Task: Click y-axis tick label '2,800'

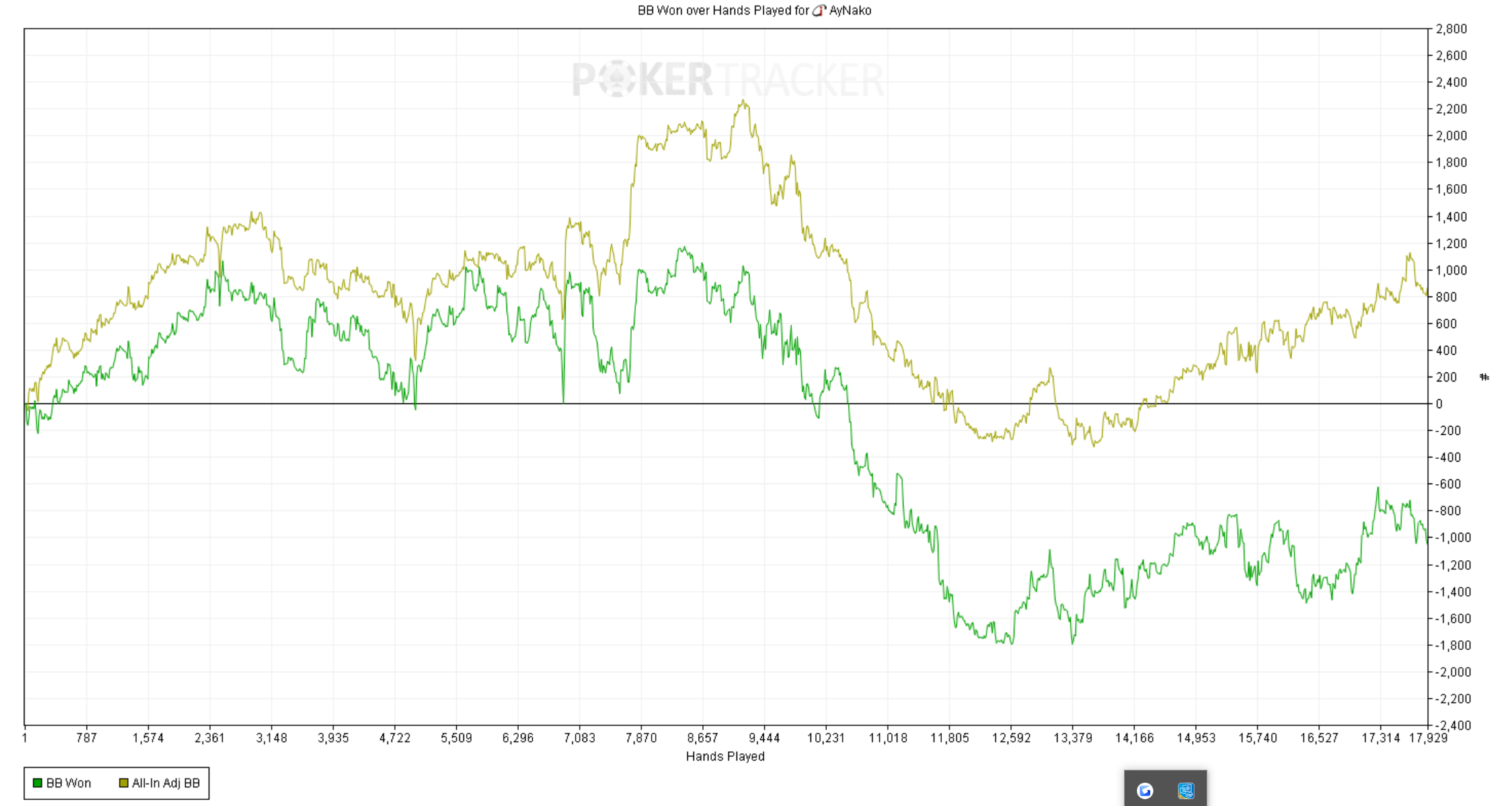Action: coord(1452,29)
